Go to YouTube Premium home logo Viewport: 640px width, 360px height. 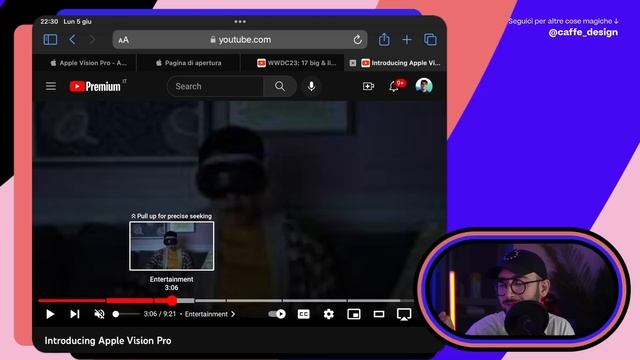tap(96, 87)
